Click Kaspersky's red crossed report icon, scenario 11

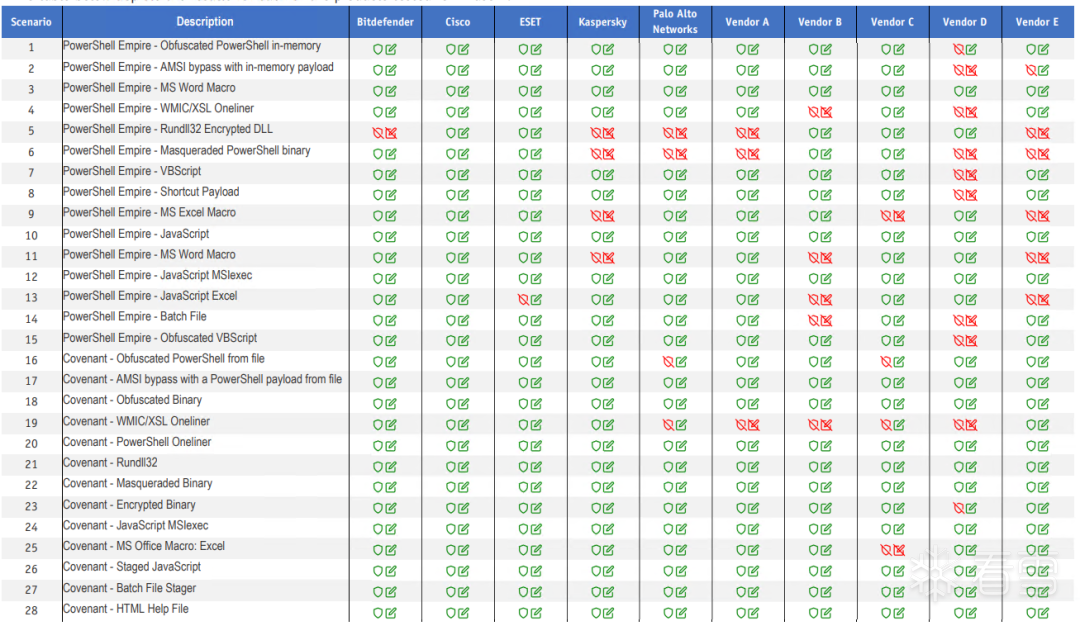[609, 258]
